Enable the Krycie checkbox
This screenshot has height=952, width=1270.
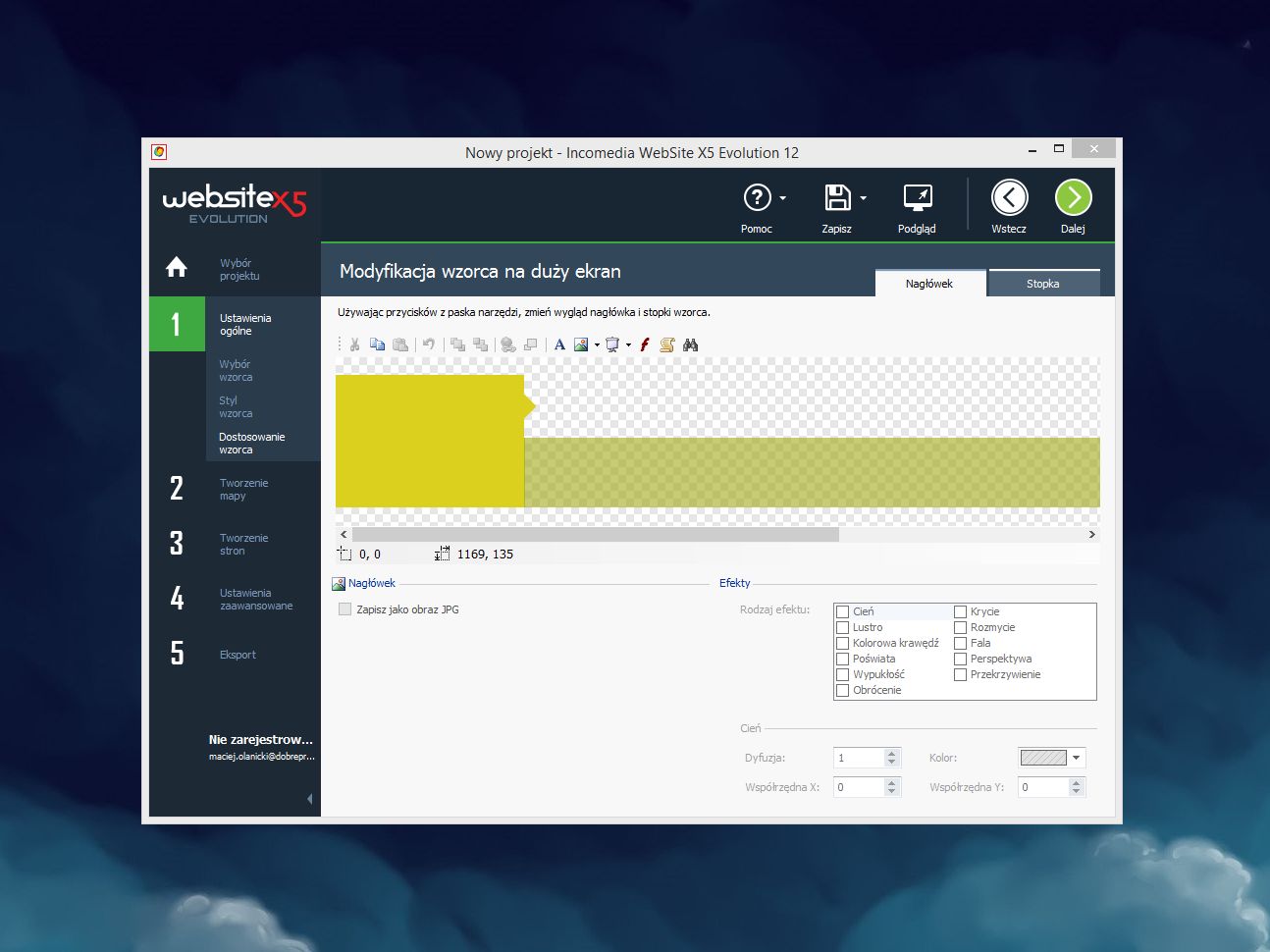click(960, 611)
